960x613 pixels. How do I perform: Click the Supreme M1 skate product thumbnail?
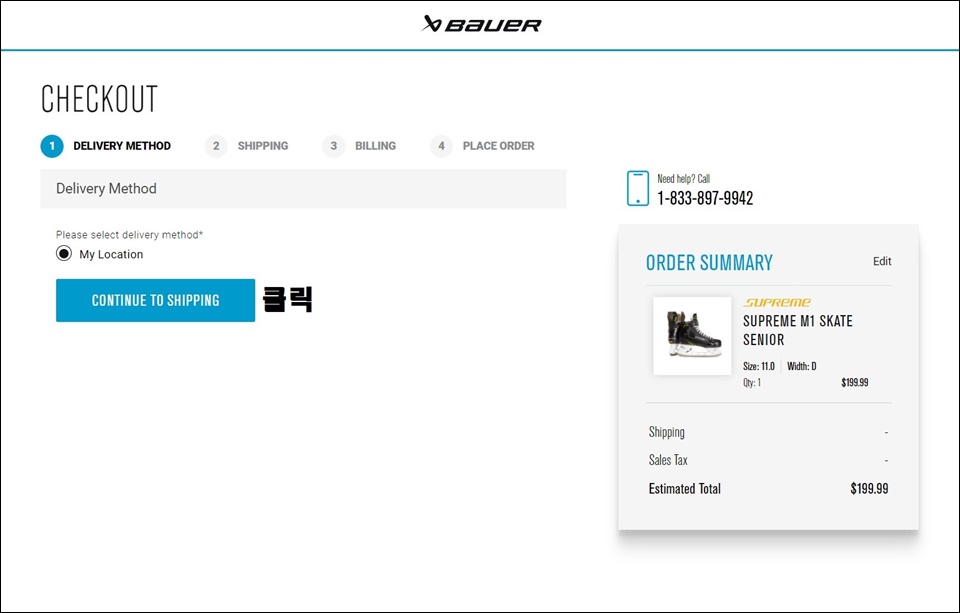(x=692, y=336)
